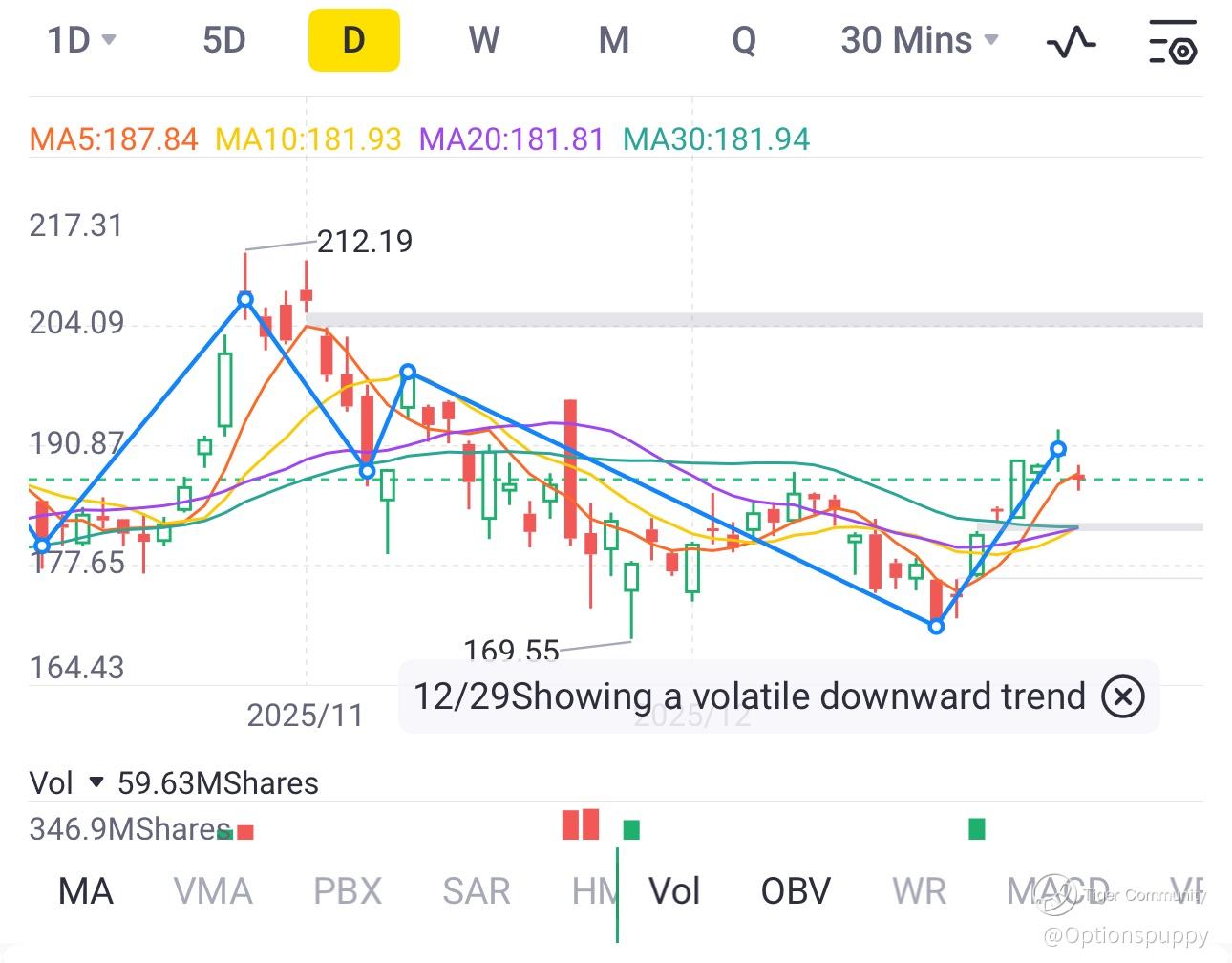Viewport: 1232px width, 963px height.
Task: Expand the 30 Mins interval dropdown
Action: 920,40
